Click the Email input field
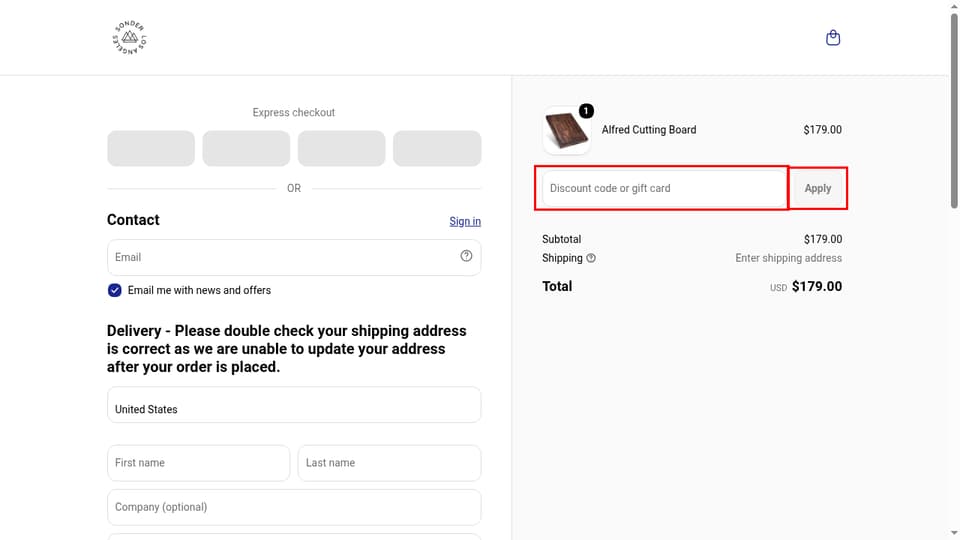960x540 pixels. [x=294, y=257]
